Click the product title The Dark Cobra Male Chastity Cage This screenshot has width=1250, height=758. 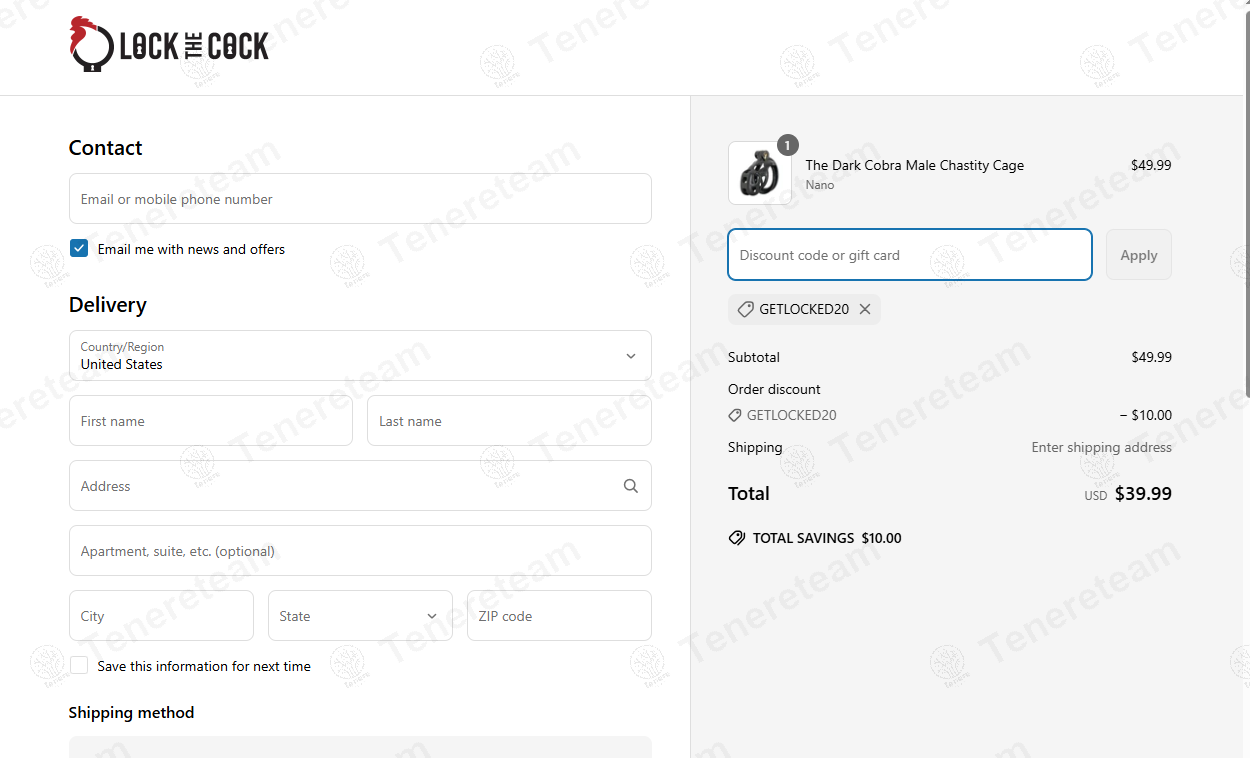pos(915,165)
